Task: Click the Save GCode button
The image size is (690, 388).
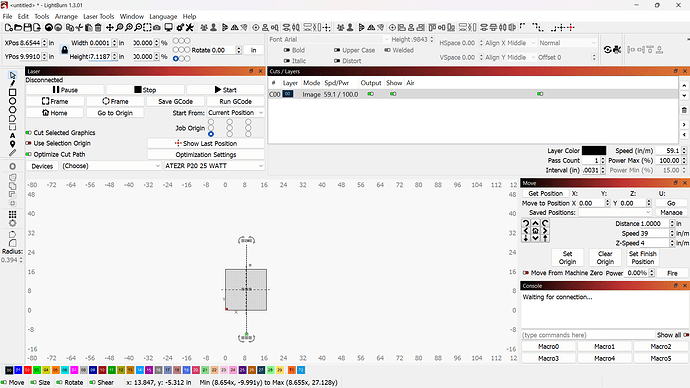Action: point(175,101)
